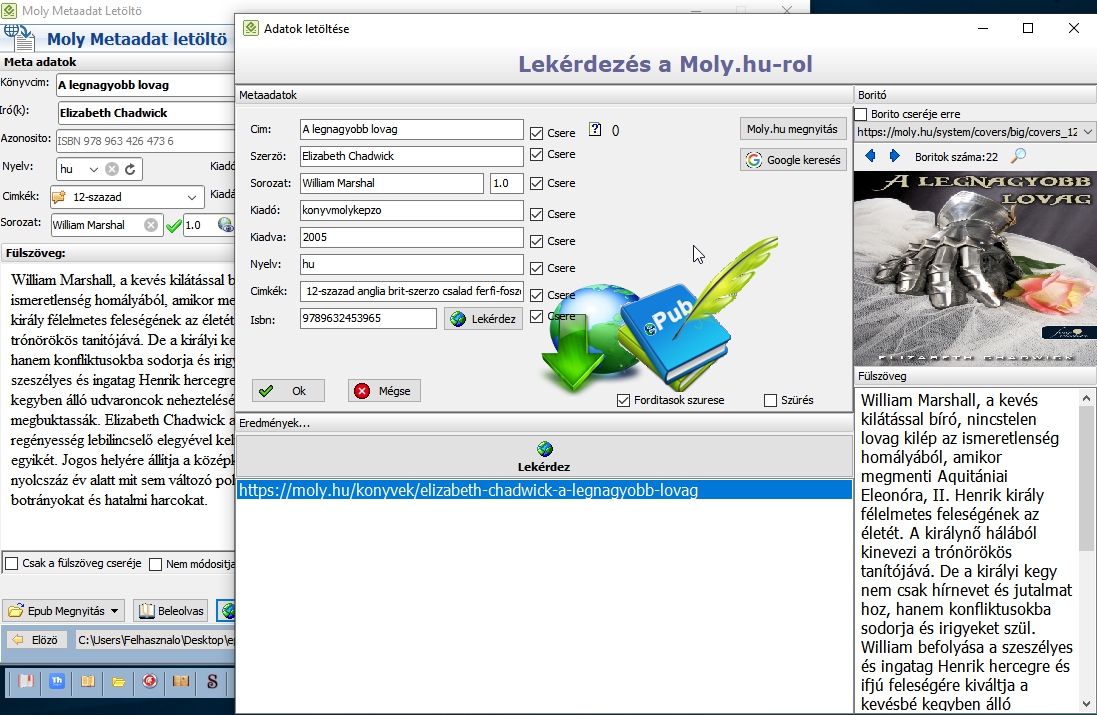The height and width of the screenshot is (715, 1097).
Task: Click the series number field 1.0 in dialog
Action: (x=506, y=183)
